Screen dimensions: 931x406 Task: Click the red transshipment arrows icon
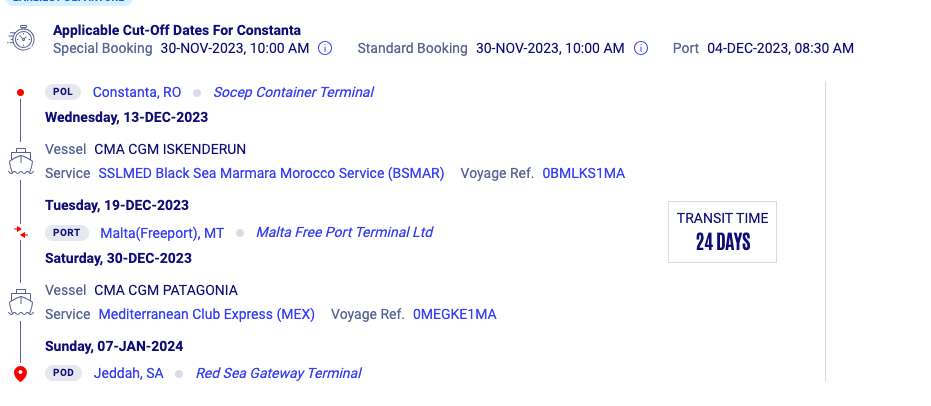(21, 232)
